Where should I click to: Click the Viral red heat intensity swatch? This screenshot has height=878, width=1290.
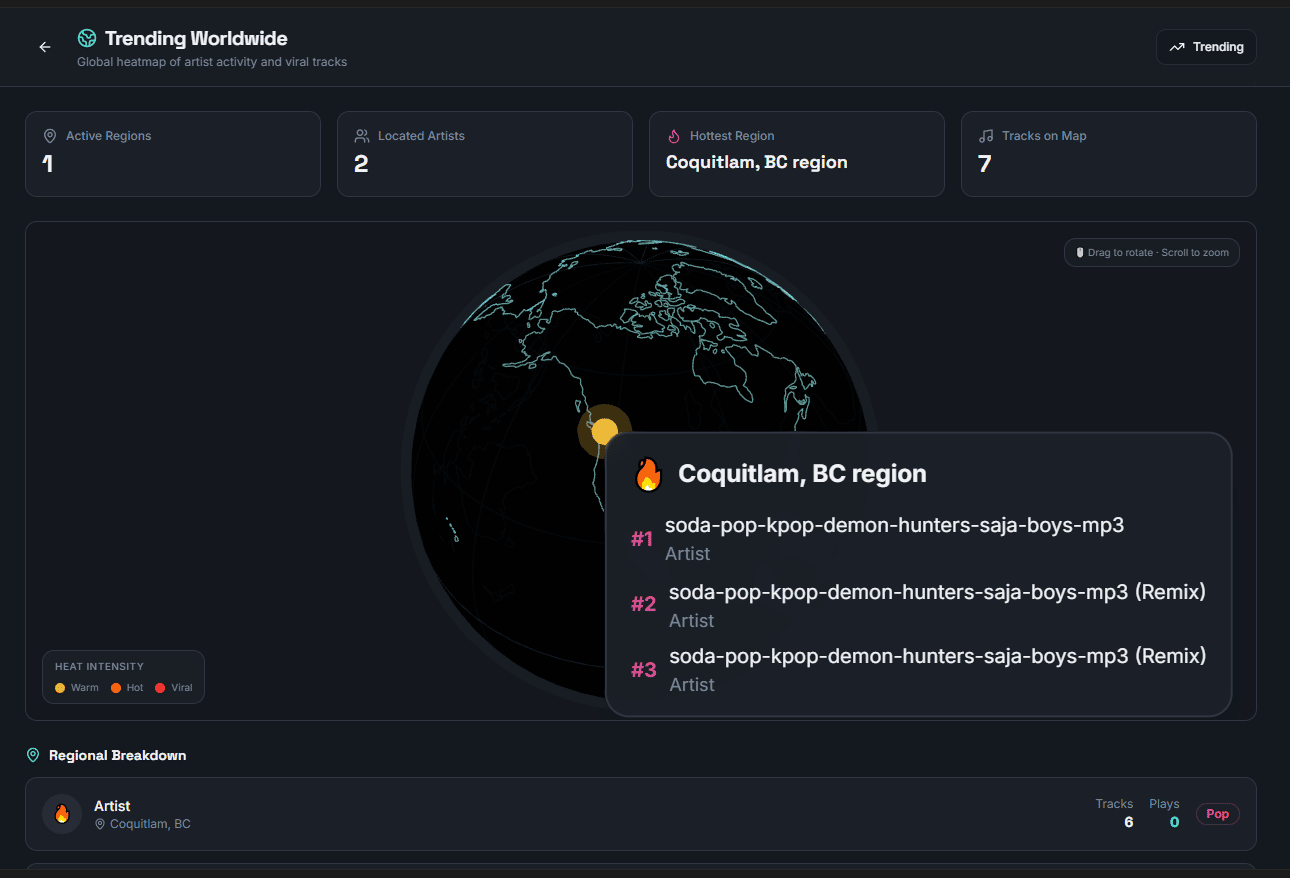point(160,688)
